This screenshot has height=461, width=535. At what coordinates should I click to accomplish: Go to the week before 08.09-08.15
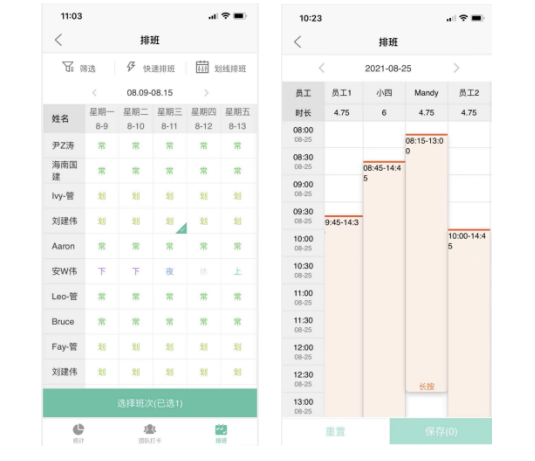tap(95, 93)
